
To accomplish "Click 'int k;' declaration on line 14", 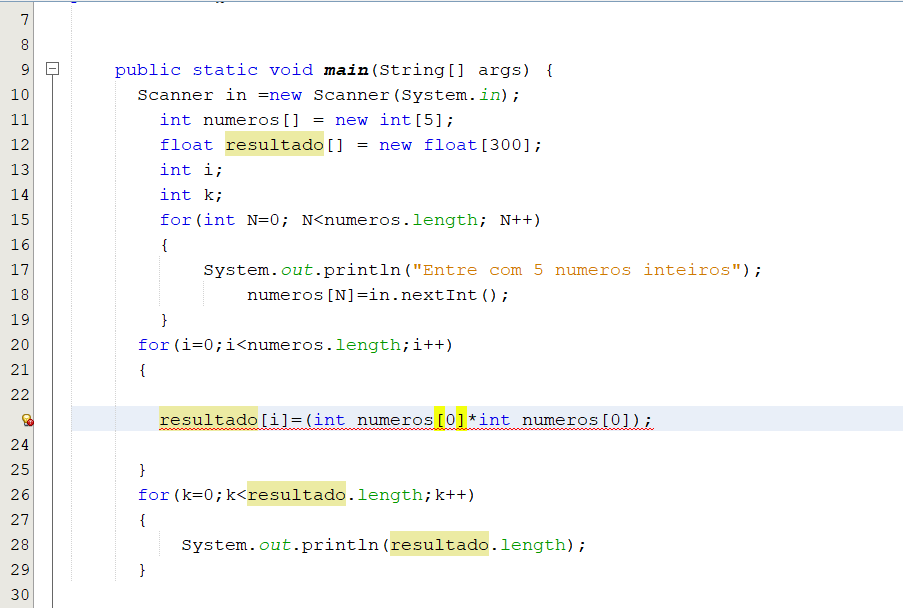I will point(191,195).
